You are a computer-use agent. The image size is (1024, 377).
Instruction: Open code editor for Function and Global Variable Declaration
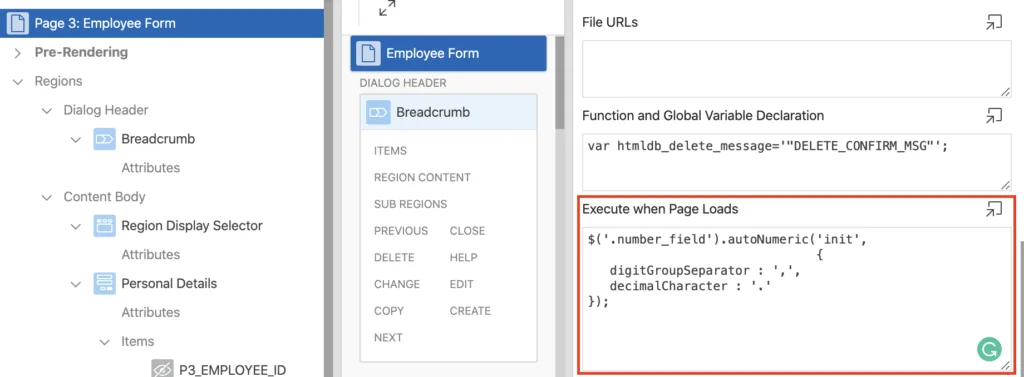click(x=994, y=116)
